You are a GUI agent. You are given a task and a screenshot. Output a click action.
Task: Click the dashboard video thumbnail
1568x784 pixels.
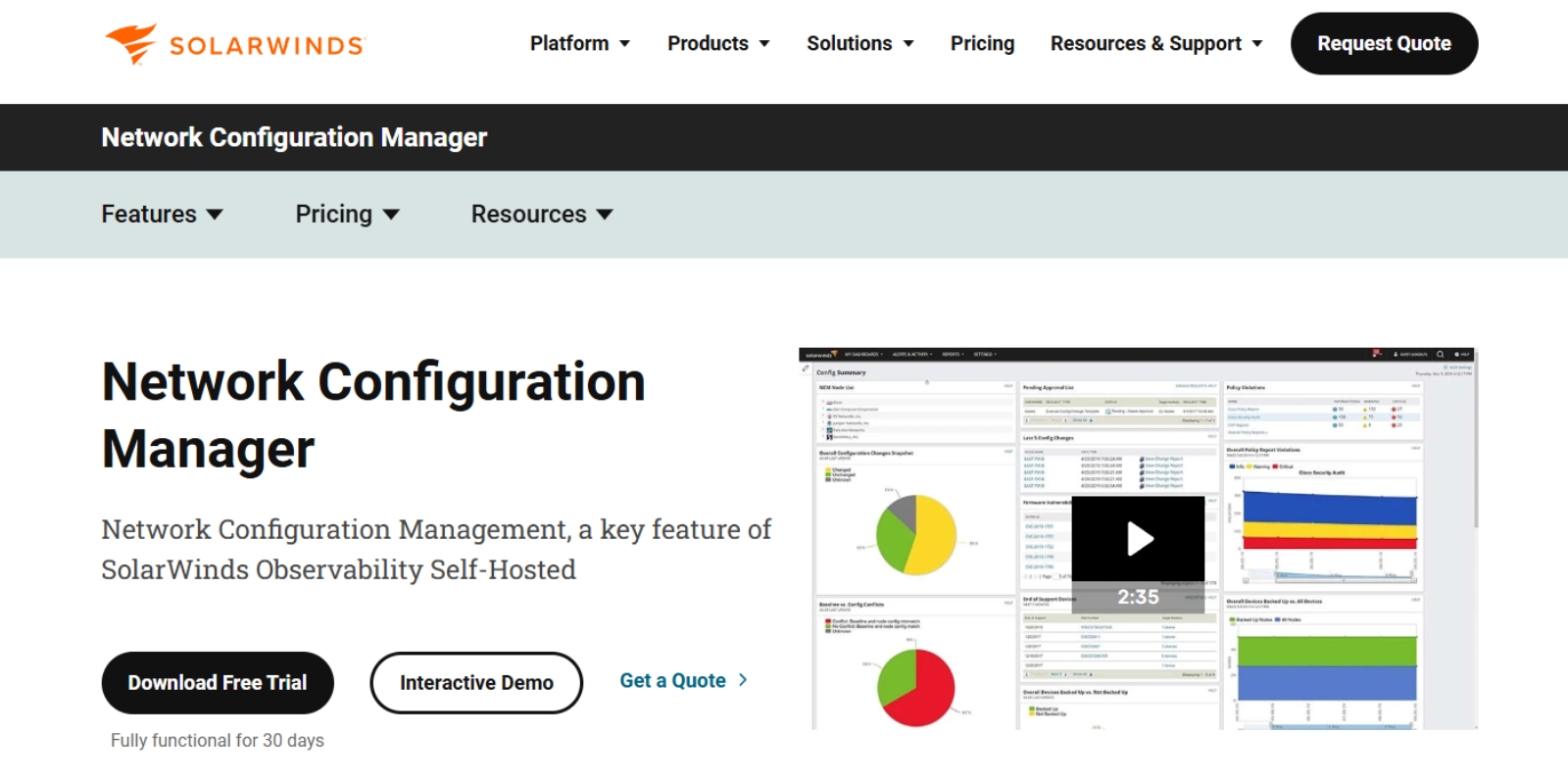1138,539
